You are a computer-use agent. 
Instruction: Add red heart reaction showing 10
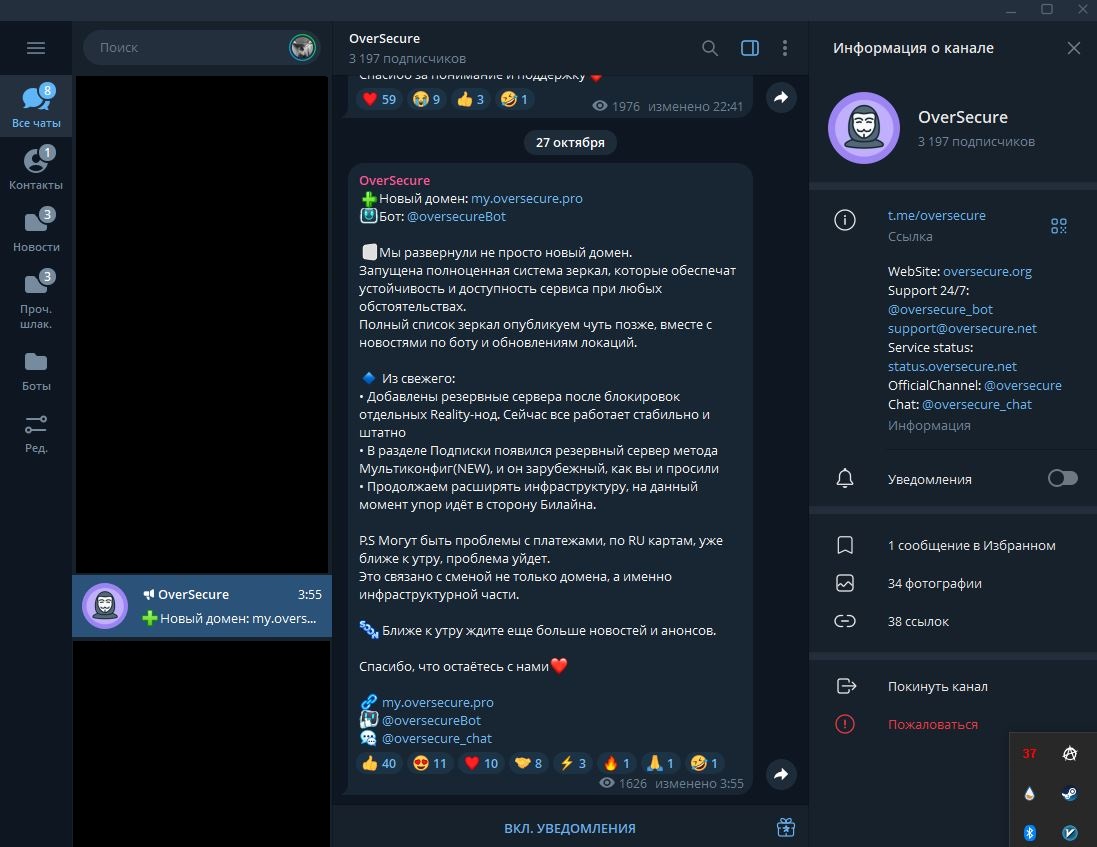click(x=481, y=763)
